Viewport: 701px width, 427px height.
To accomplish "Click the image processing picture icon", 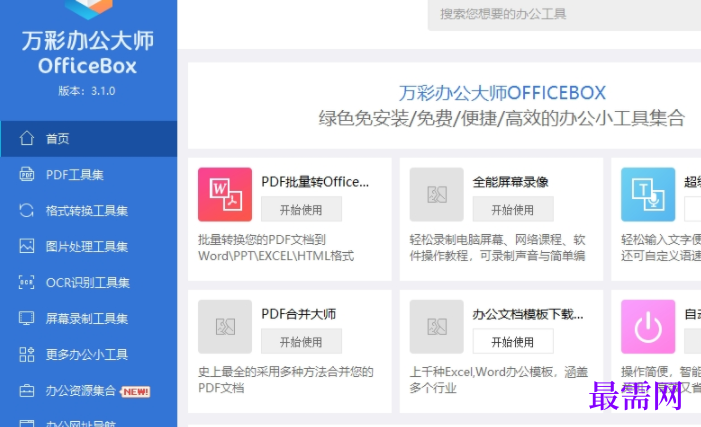I will 26,246.
